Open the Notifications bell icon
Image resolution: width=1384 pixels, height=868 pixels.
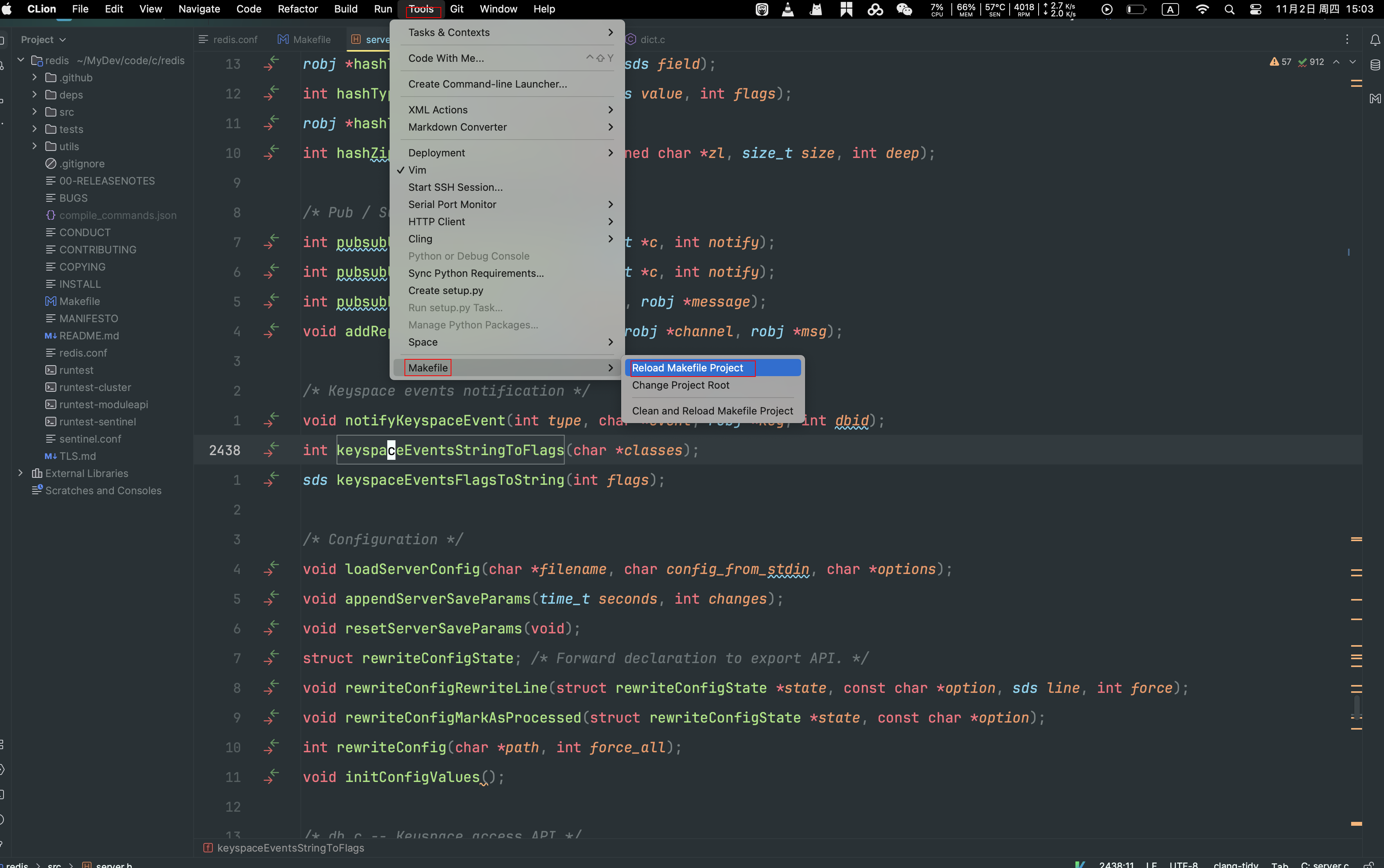[x=1375, y=39]
